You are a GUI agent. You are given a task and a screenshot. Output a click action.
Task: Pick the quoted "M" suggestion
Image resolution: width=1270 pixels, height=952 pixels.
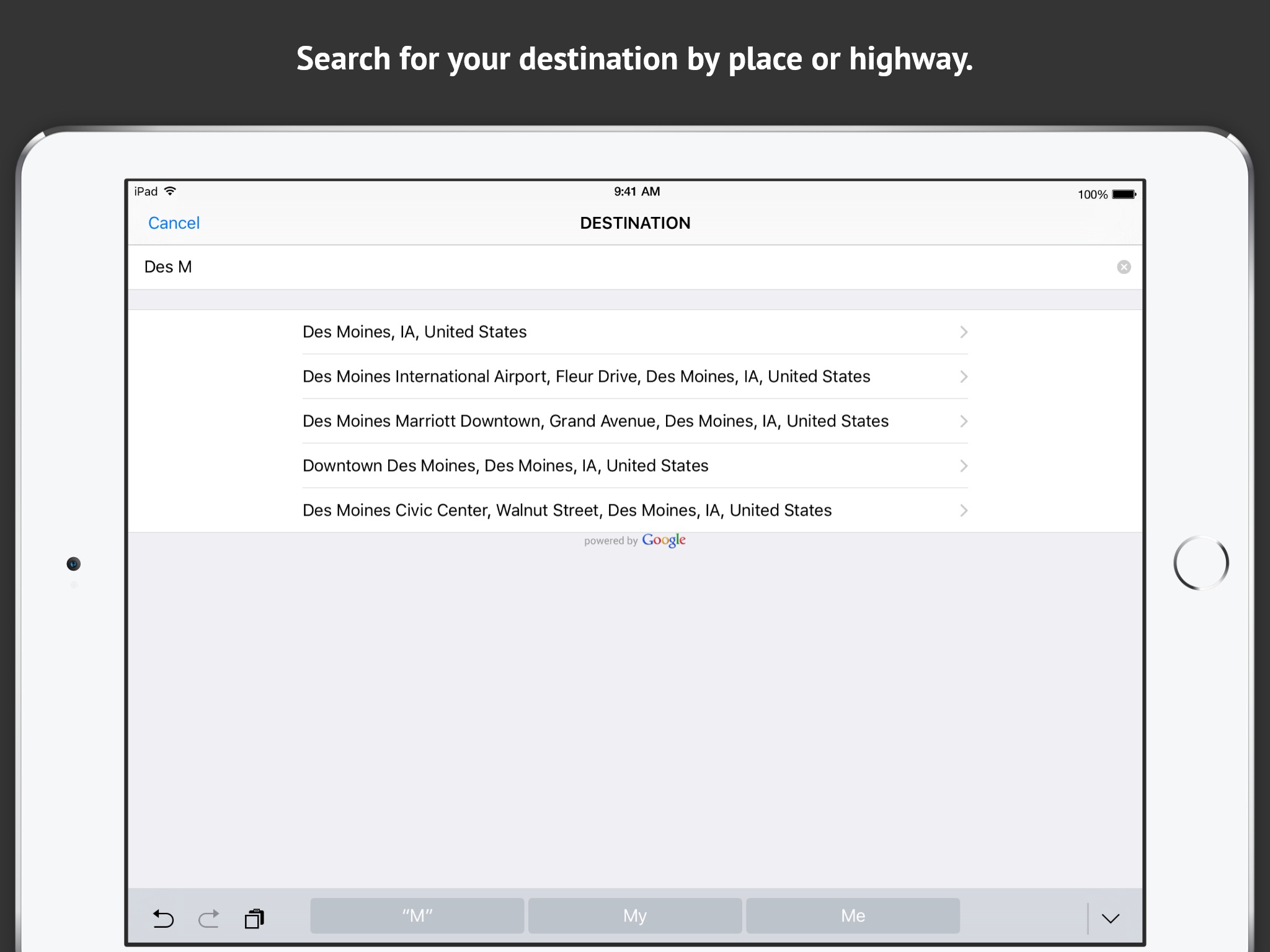417,915
